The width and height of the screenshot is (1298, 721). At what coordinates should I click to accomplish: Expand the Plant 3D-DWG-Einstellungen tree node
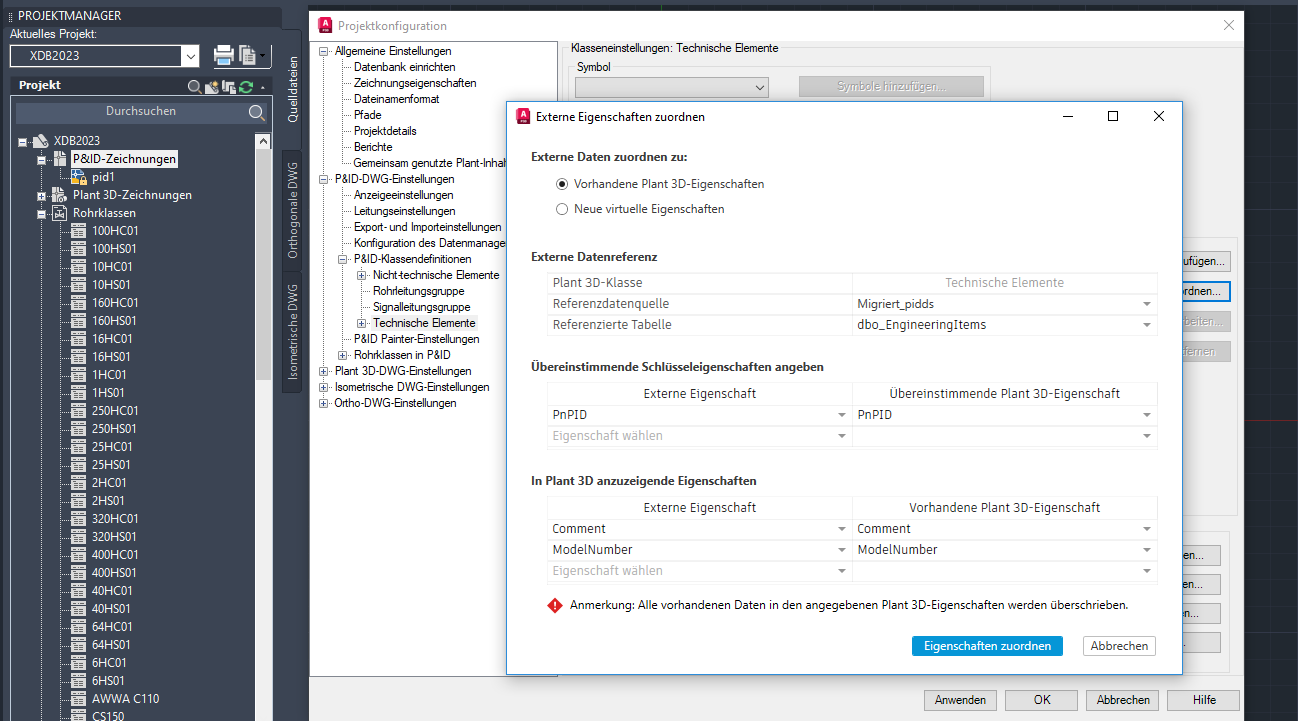(324, 371)
